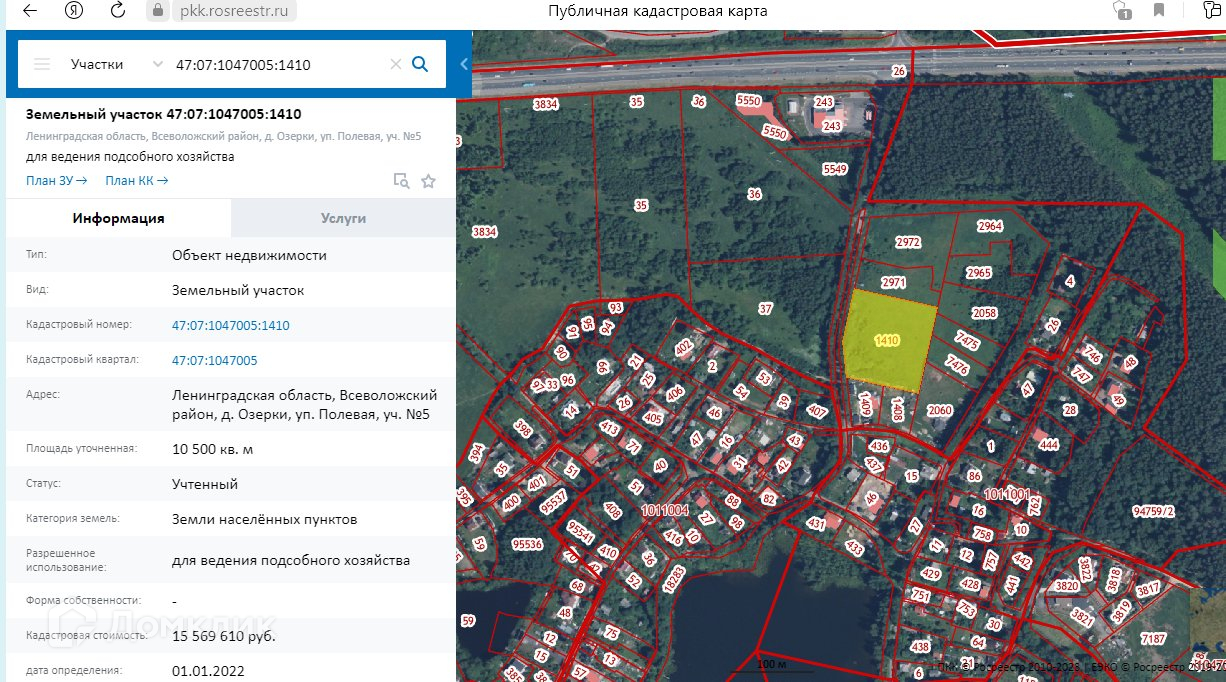Open cadastral quarter link 47:07:1047005
1226x682 pixels.
pos(214,360)
